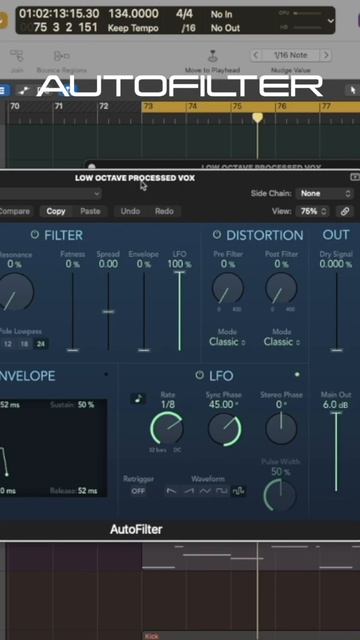Click the Move to Playhead icon
Image resolution: width=360 pixels, height=640 pixels.
[x=212, y=56]
